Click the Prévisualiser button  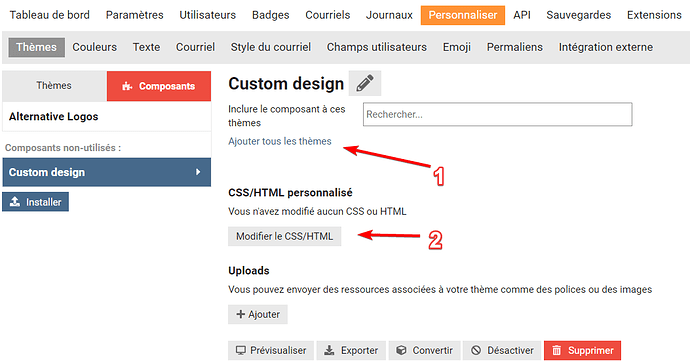[x=271, y=350]
